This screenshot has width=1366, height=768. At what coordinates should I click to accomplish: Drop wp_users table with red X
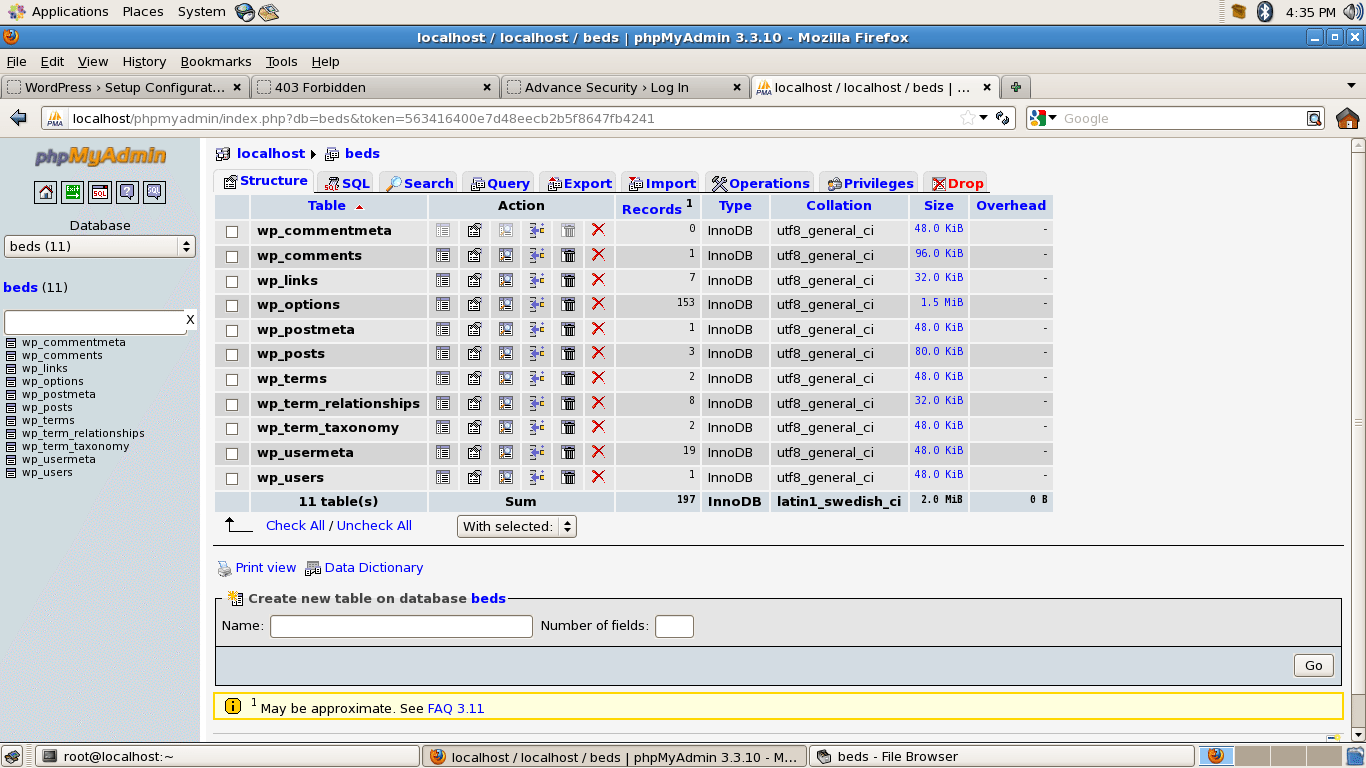click(598, 477)
